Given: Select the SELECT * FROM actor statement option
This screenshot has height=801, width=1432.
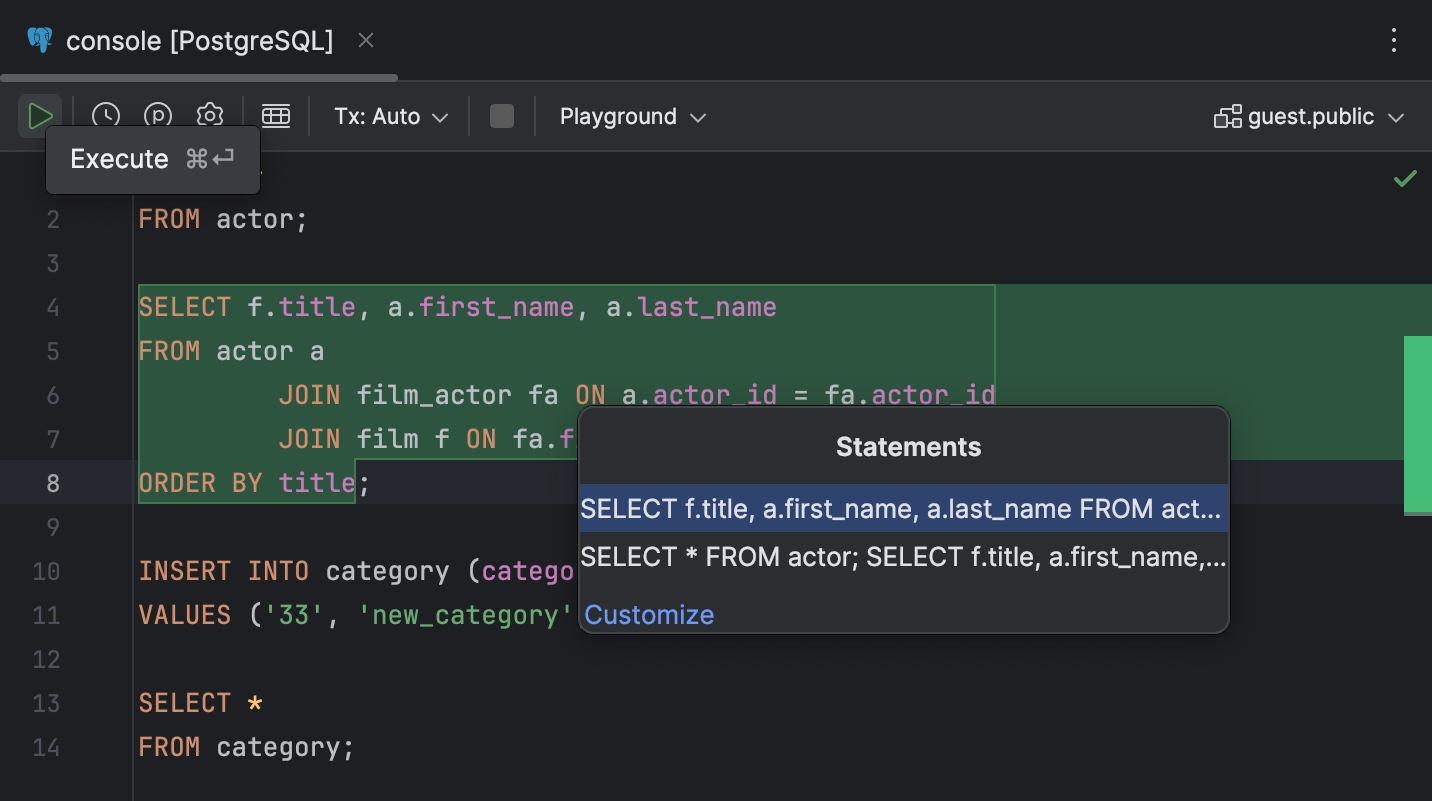Looking at the screenshot, I should 901,557.
